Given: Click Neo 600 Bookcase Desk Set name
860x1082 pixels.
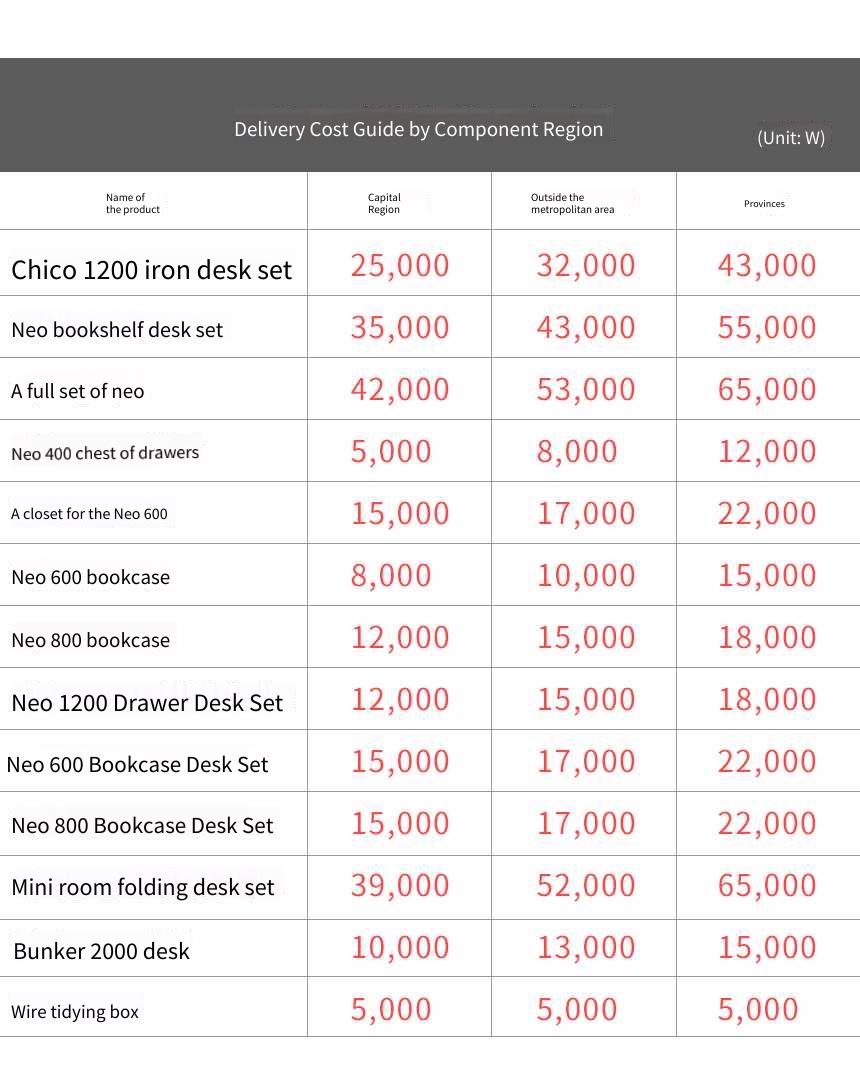Looking at the screenshot, I should click(137, 765).
